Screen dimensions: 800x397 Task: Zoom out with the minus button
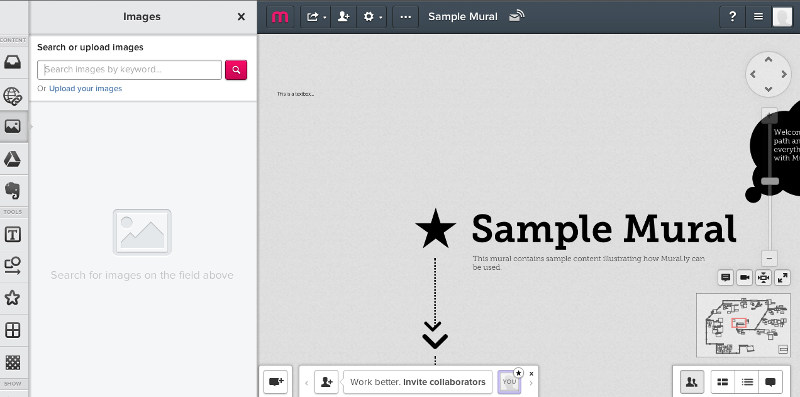pyautogui.click(x=769, y=258)
